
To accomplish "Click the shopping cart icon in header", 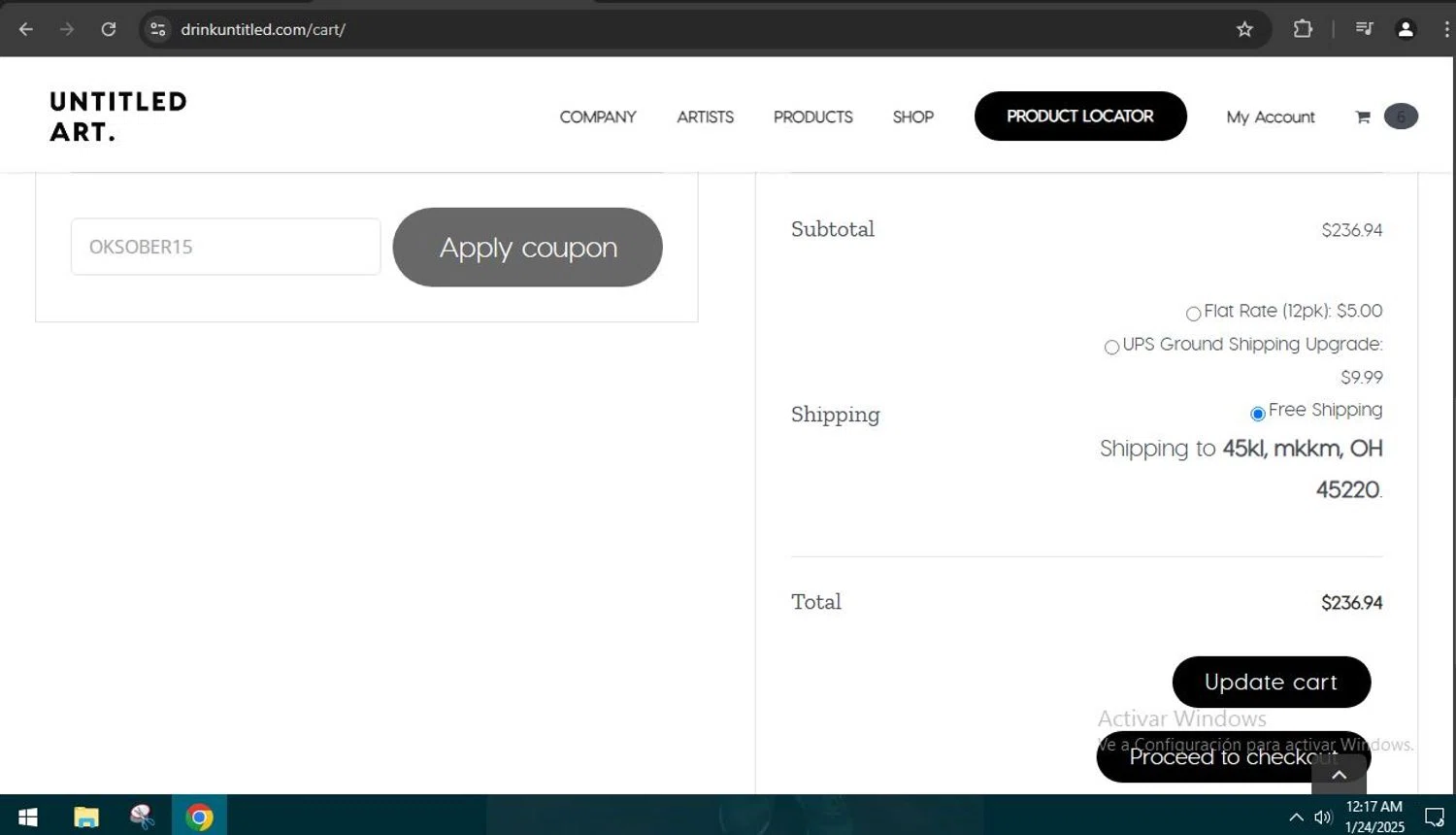I will (x=1363, y=117).
